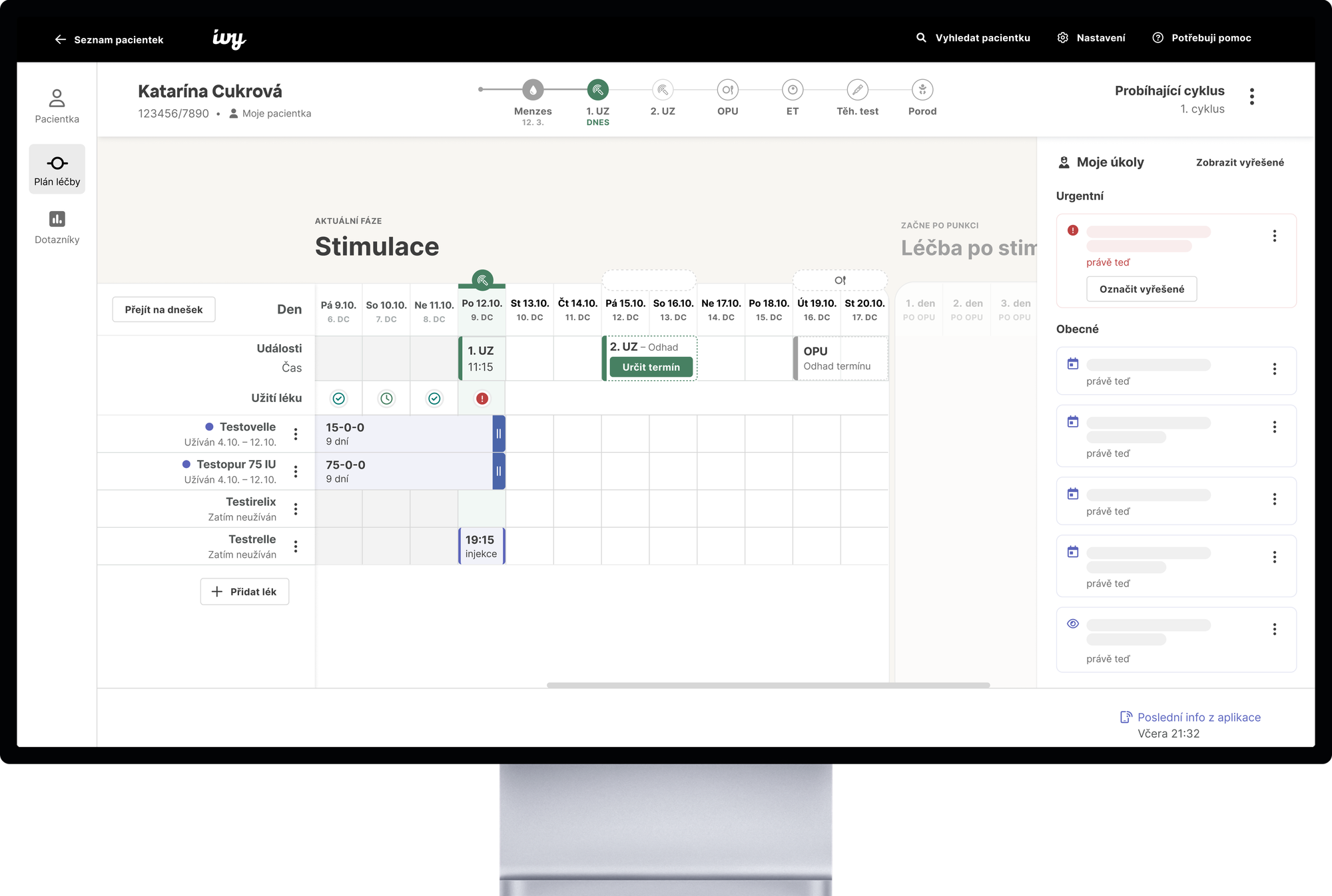Click the Těh. test stage icon
Screen dimensions: 1332x896
coord(857,90)
